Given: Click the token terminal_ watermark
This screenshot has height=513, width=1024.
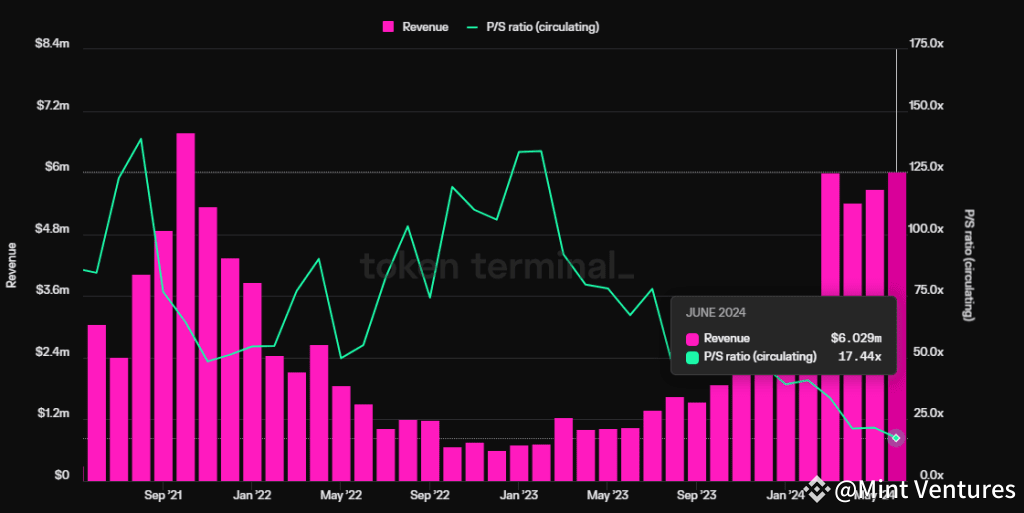Looking at the screenshot, I should click(496, 266).
